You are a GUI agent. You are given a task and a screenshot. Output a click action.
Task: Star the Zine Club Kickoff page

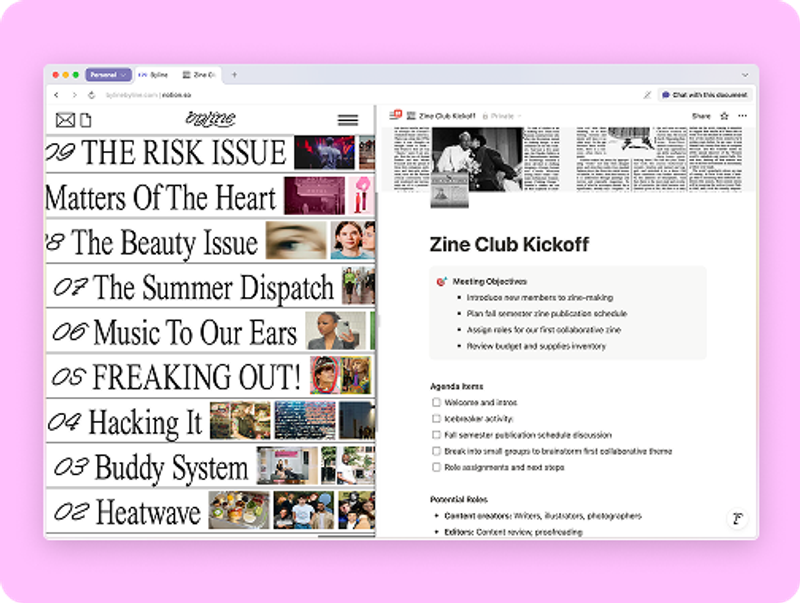coord(724,116)
